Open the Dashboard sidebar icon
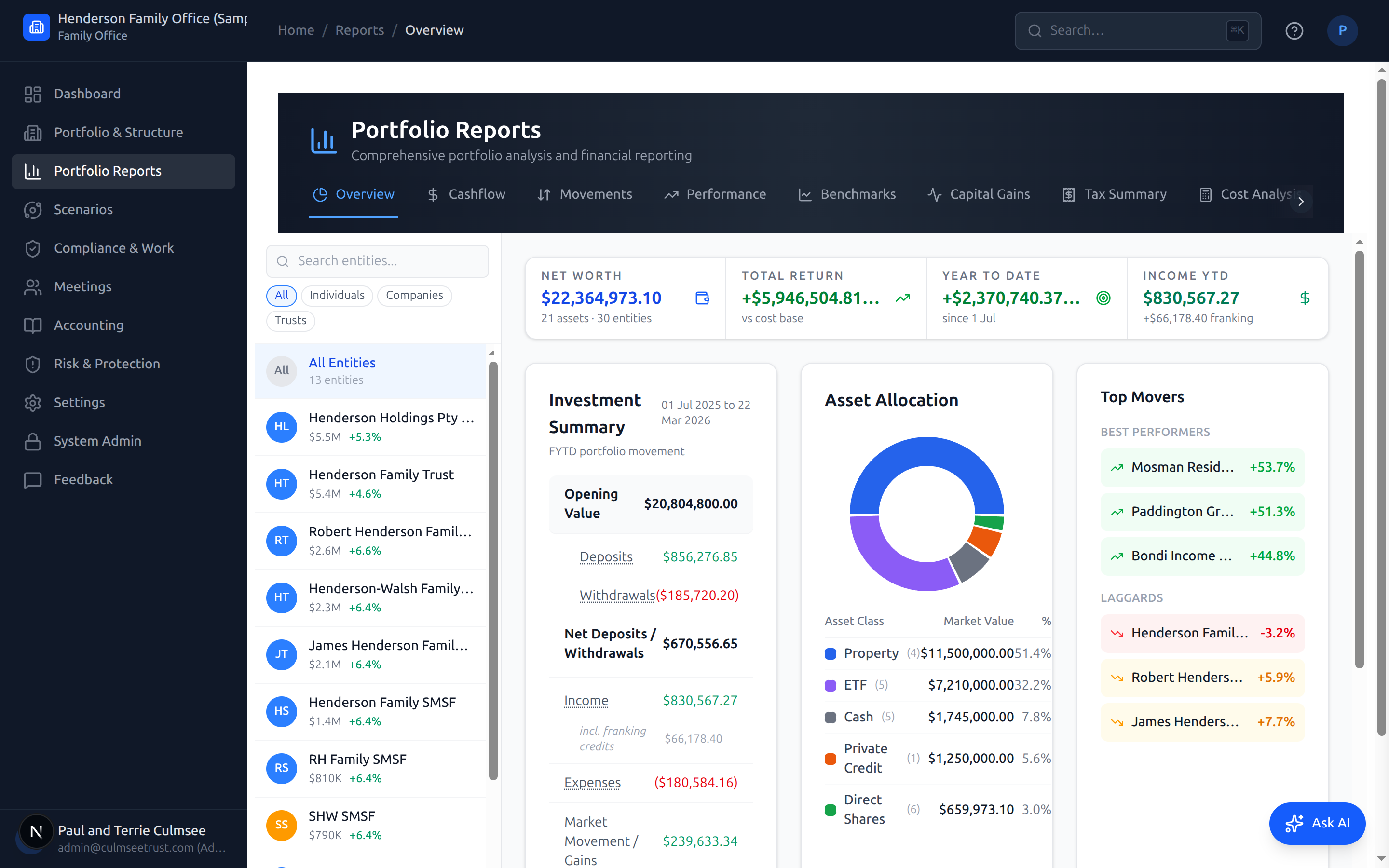Screen dimensions: 1389x868 (x=33, y=94)
